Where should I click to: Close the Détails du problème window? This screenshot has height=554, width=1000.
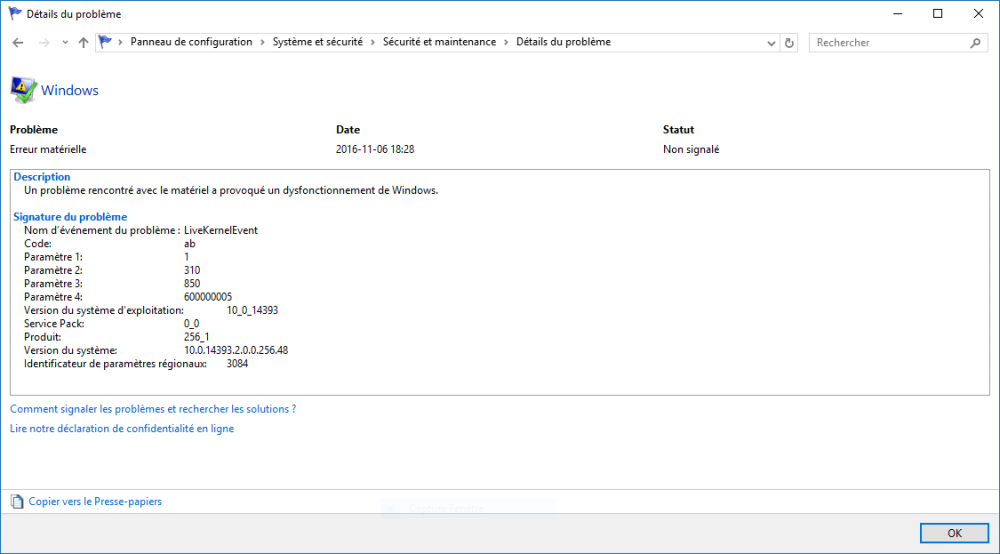(x=978, y=13)
